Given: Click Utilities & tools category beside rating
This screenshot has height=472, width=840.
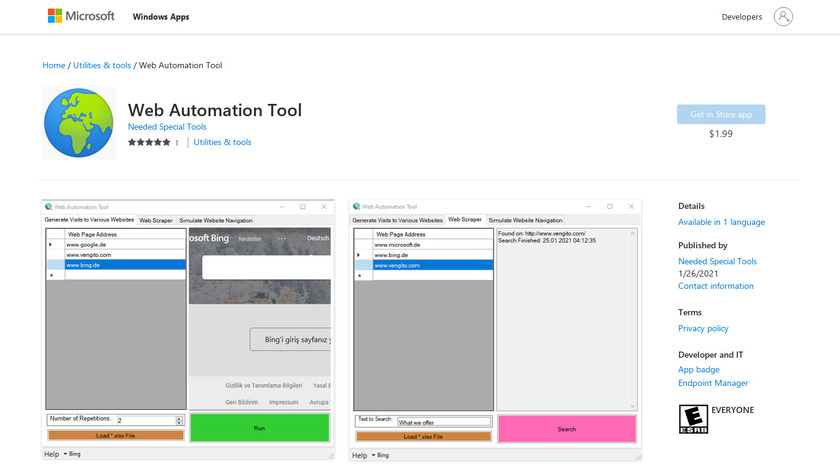Looking at the screenshot, I should click(222, 143).
